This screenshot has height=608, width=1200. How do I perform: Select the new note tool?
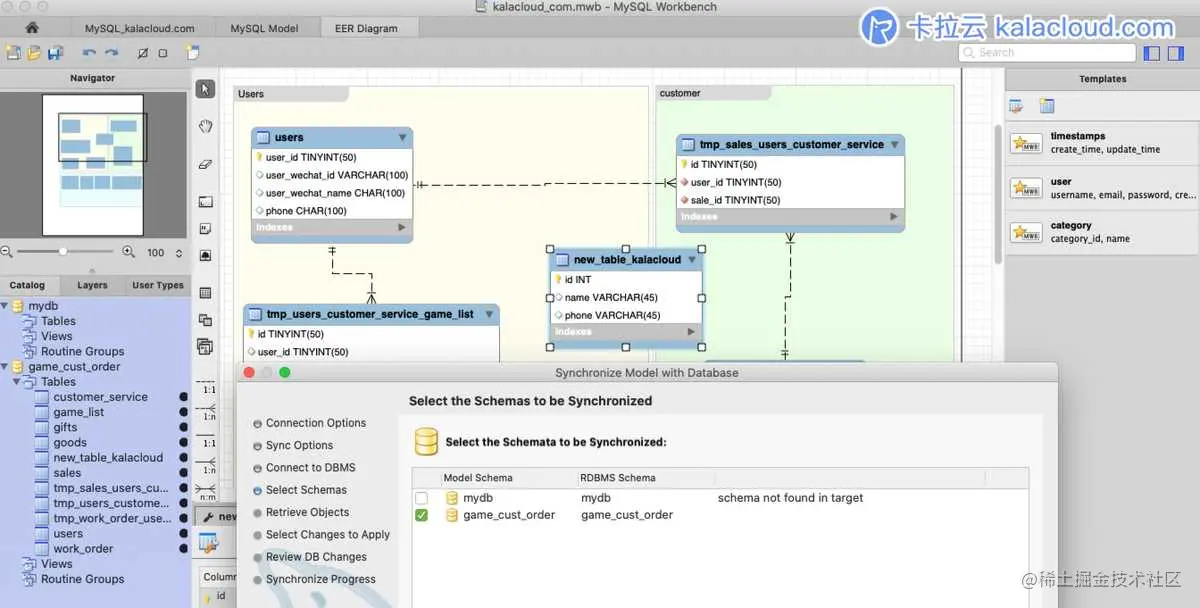[205, 228]
